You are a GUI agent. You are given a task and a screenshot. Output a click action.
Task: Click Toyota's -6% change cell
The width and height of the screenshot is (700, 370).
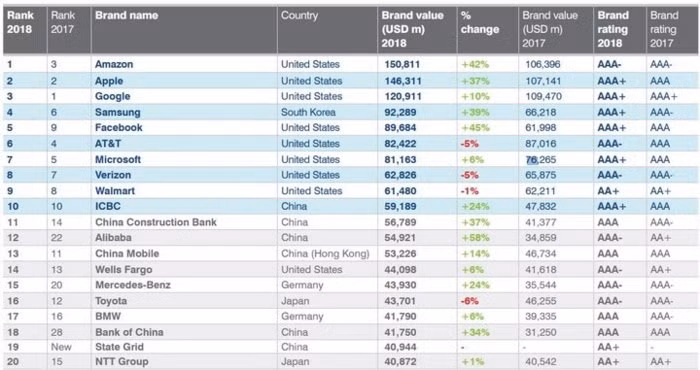(470, 301)
